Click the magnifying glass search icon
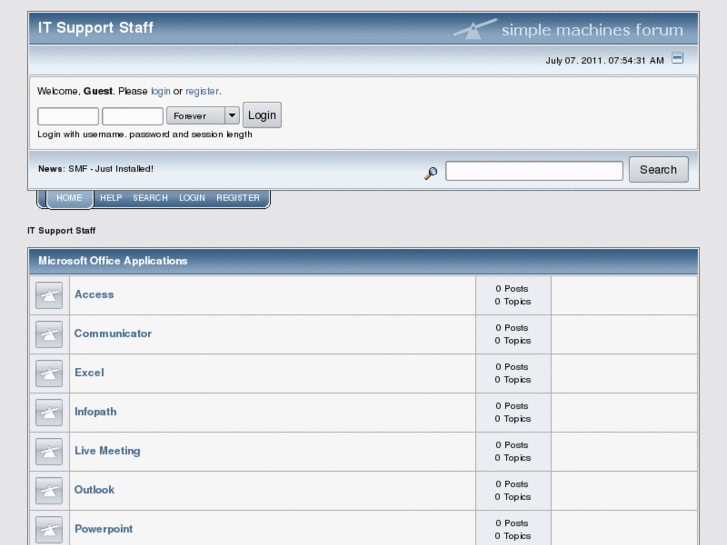This screenshot has height=545, width=727. pyautogui.click(x=431, y=173)
